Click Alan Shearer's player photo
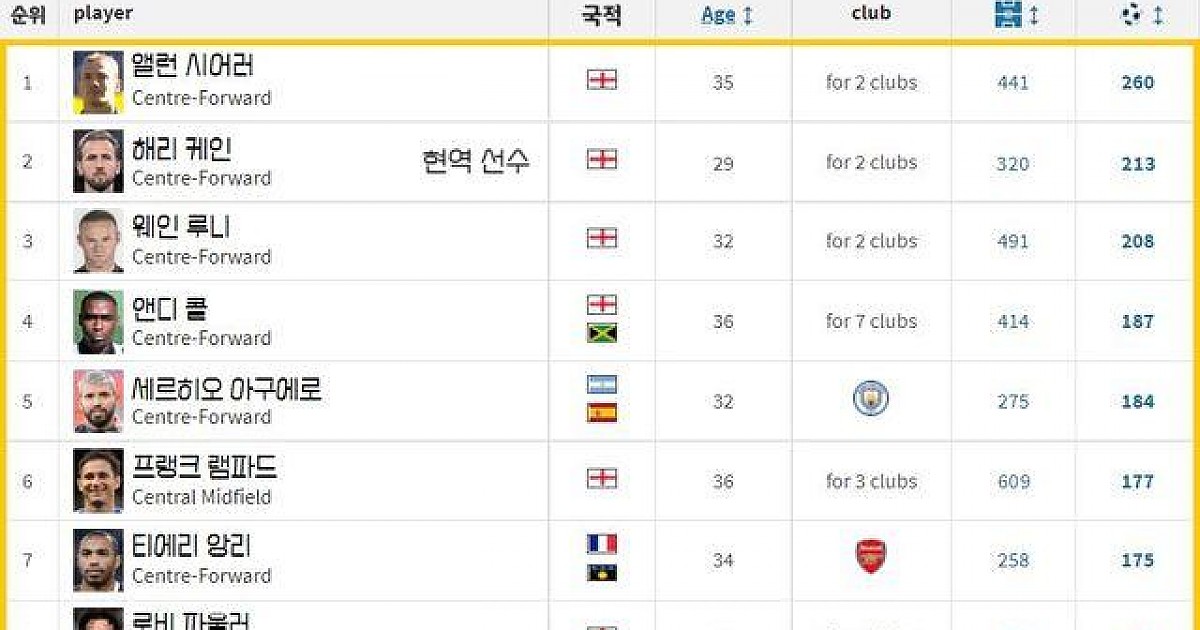 98,82
